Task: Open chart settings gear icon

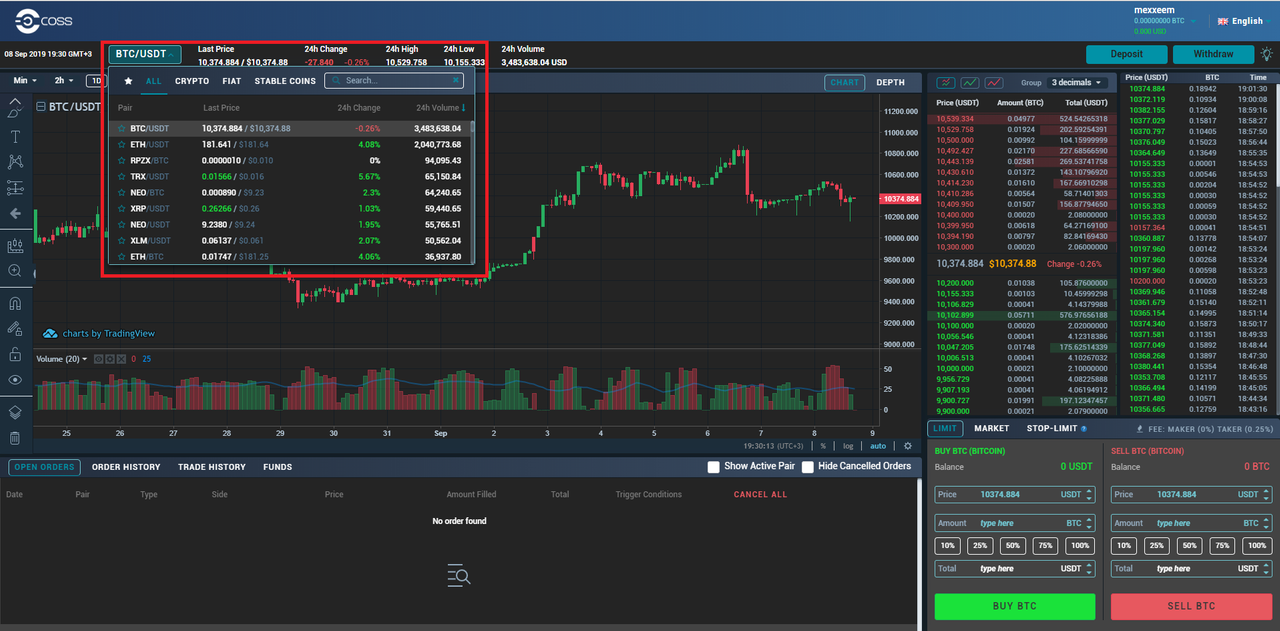Action: [x=908, y=446]
